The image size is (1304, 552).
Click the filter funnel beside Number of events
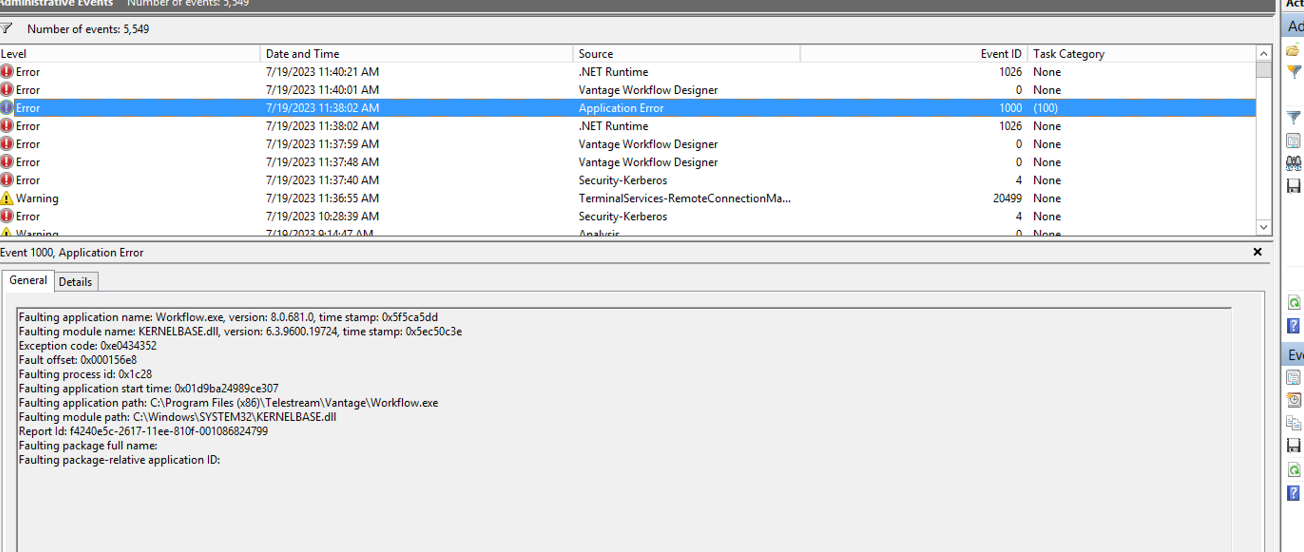click(x=7, y=29)
